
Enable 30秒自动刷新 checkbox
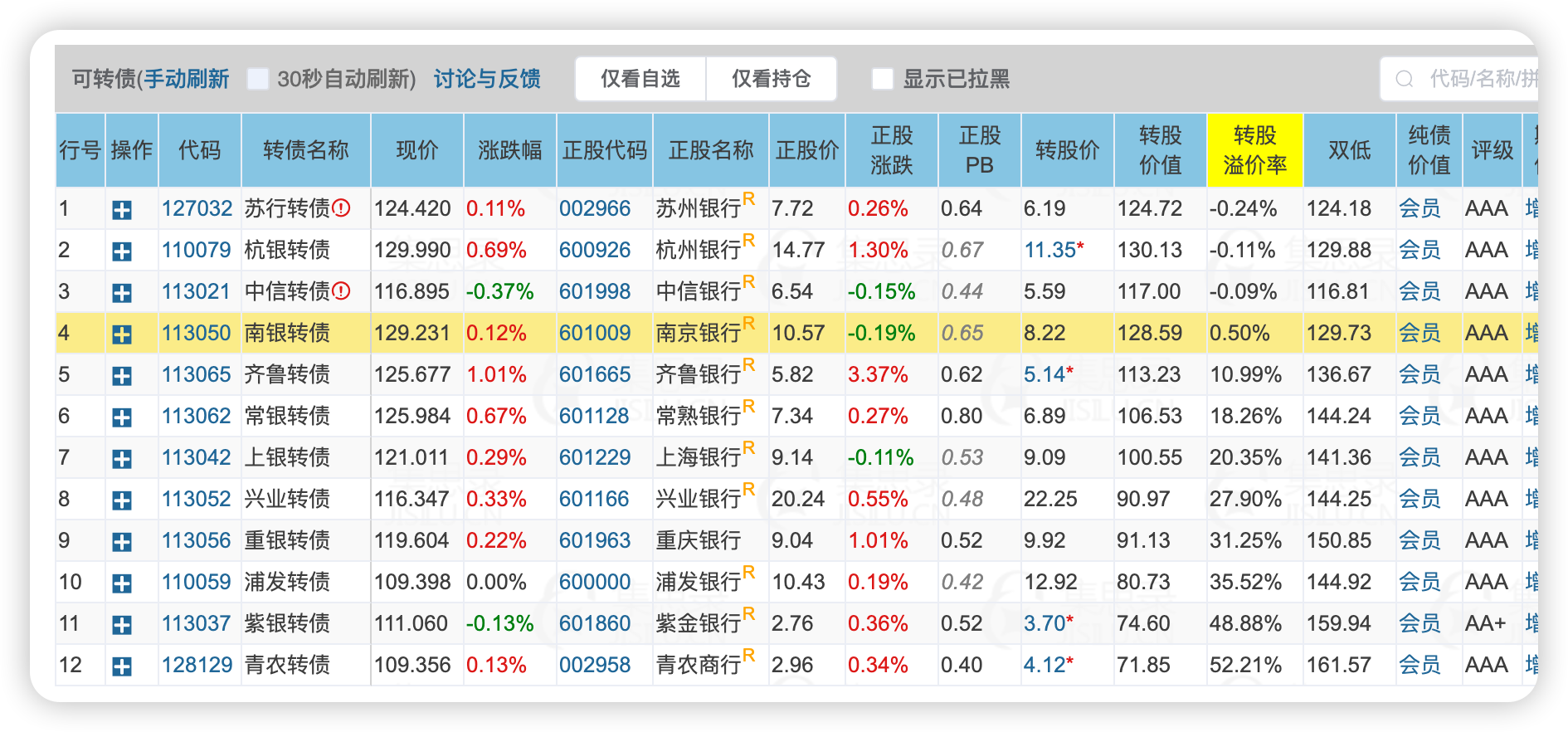[x=258, y=79]
